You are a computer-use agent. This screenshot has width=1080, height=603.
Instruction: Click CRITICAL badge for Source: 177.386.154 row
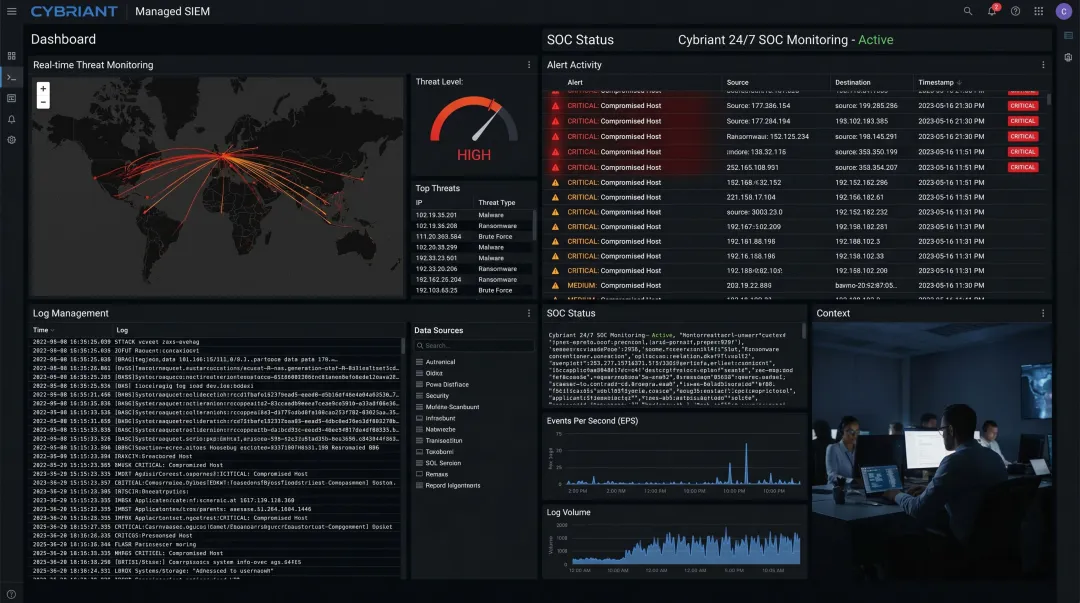point(1022,106)
